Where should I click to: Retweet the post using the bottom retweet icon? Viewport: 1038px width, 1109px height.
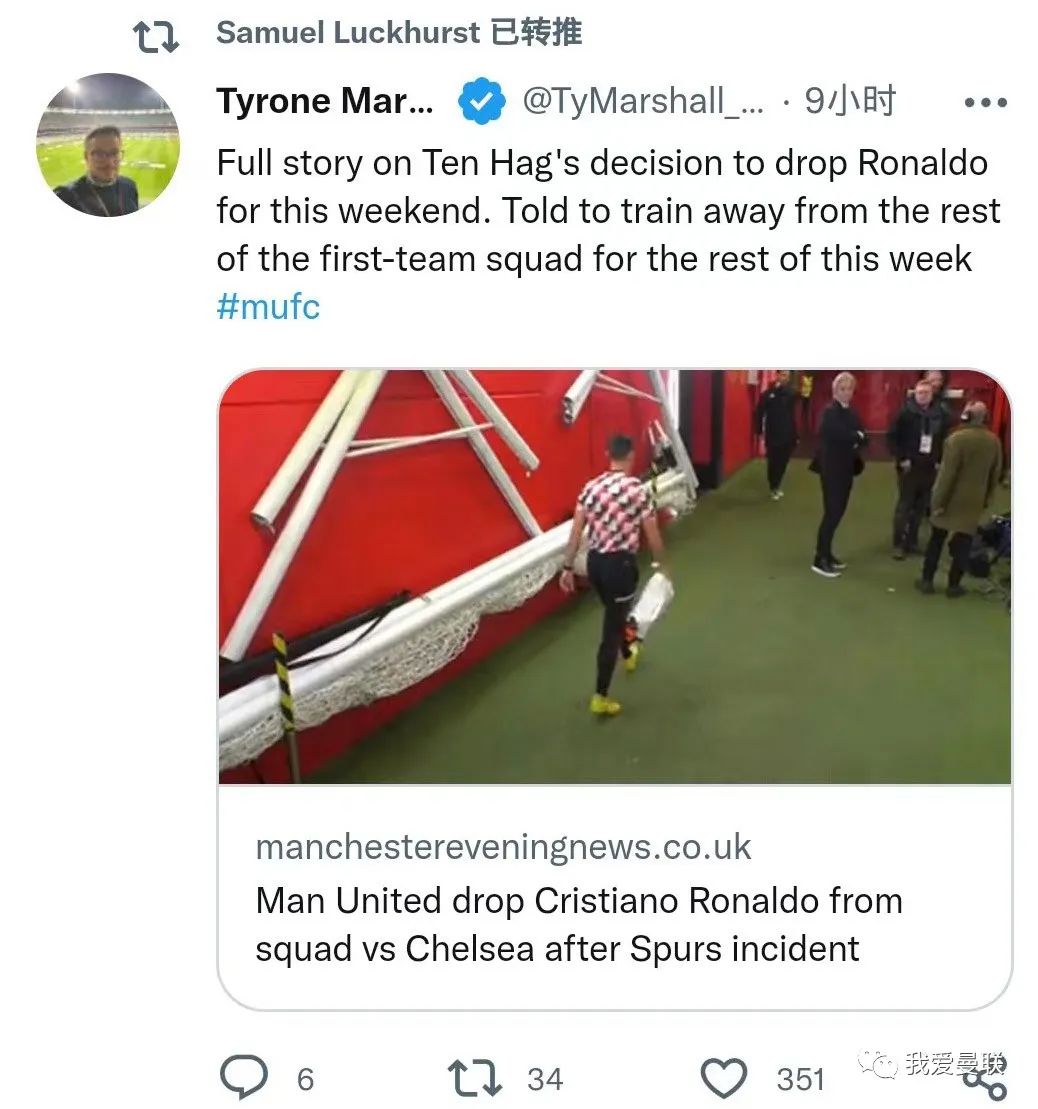(476, 1078)
